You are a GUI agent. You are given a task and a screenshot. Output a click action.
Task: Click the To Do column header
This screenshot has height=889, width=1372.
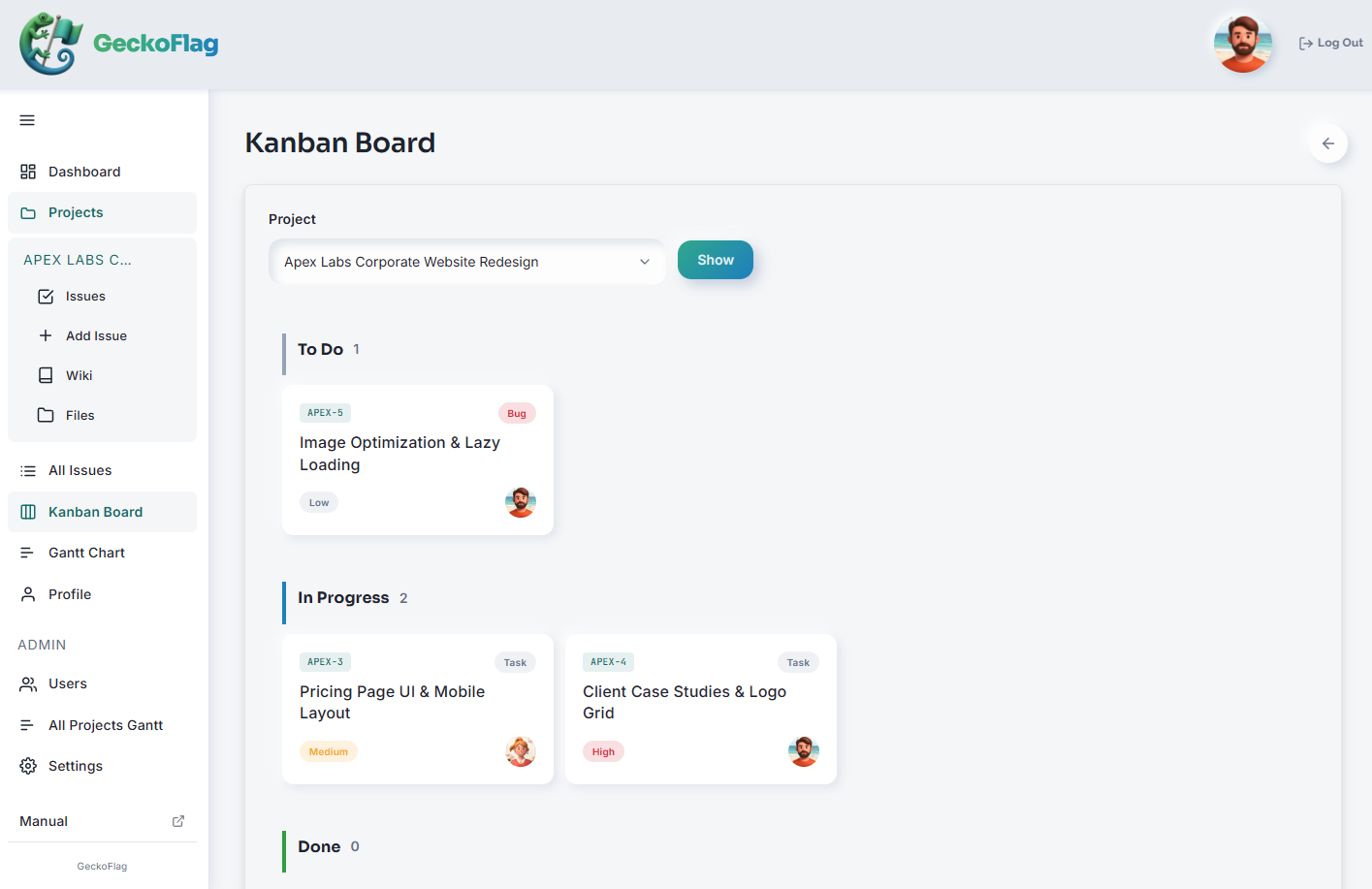pyautogui.click(x=320, y=349)
